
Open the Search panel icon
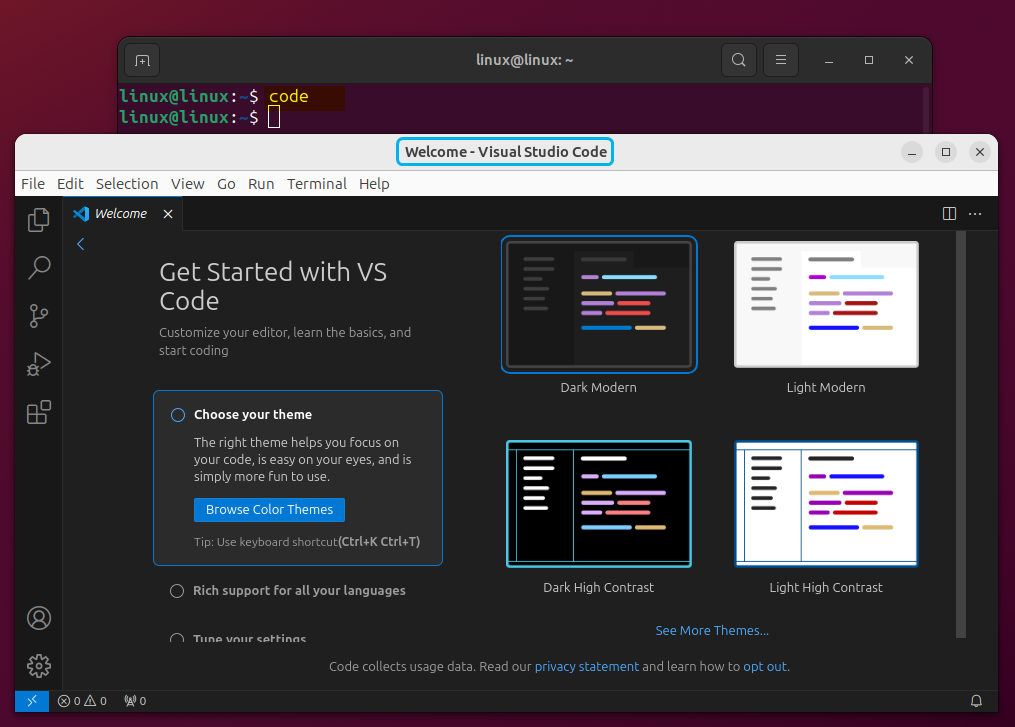click(x=38, y=268)
